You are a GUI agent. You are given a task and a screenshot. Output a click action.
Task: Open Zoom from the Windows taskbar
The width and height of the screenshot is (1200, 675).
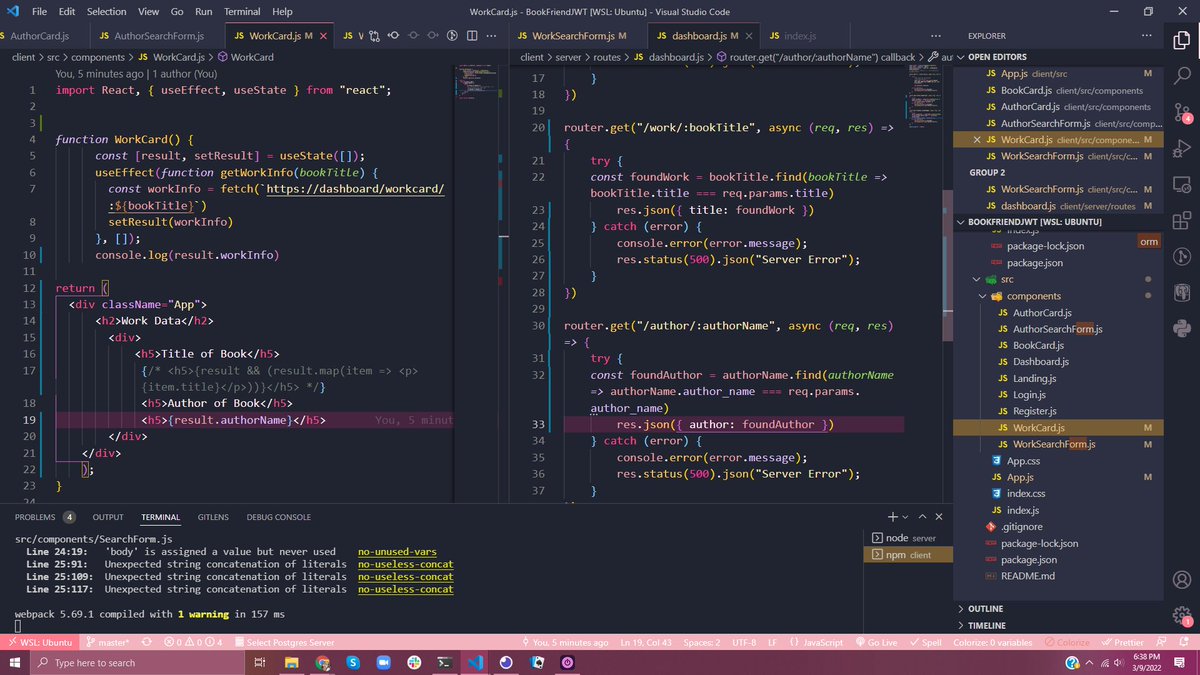point(383,662)
